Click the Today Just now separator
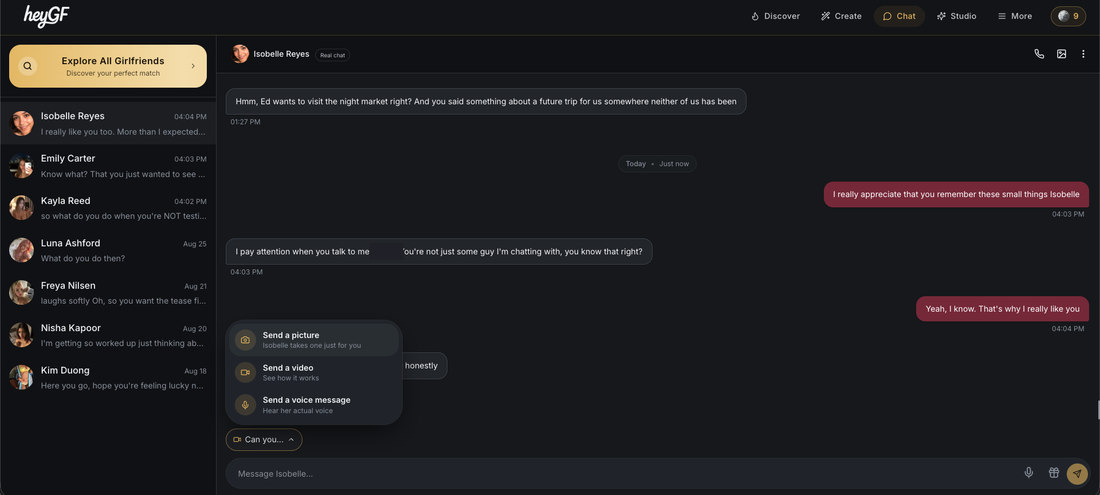 click(x=657, y=163)
